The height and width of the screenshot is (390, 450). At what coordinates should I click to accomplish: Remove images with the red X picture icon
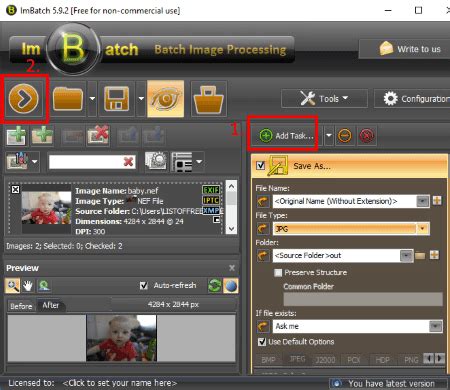98,136
